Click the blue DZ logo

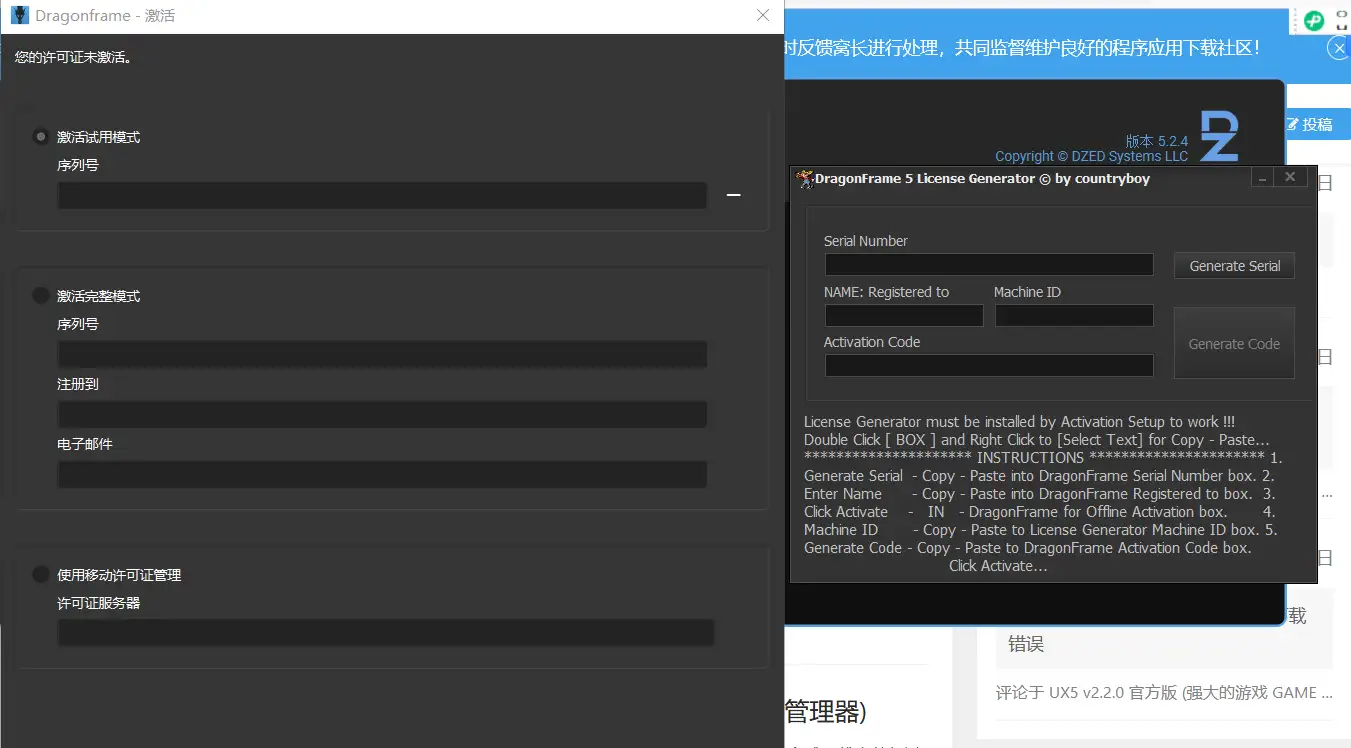pos(1220,137)
